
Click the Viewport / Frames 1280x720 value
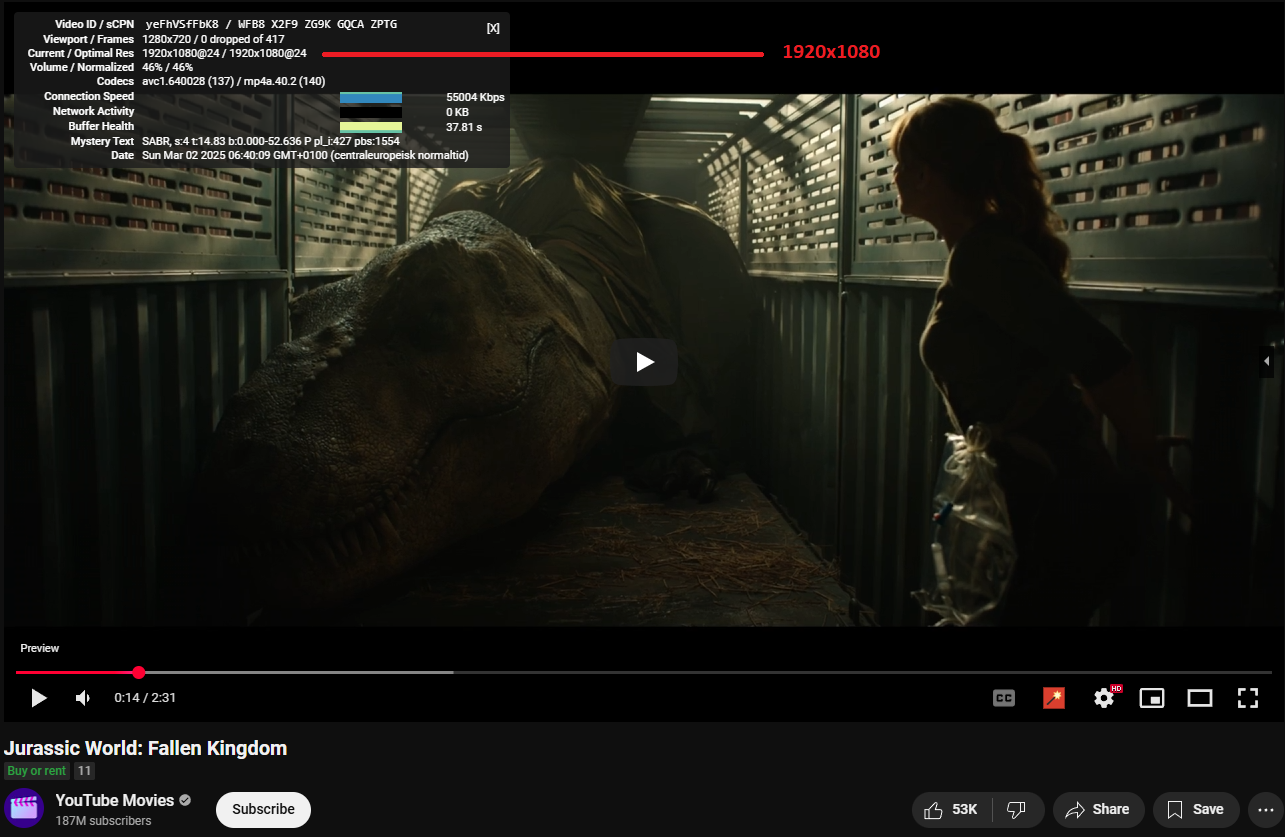[x=213, y=39]
